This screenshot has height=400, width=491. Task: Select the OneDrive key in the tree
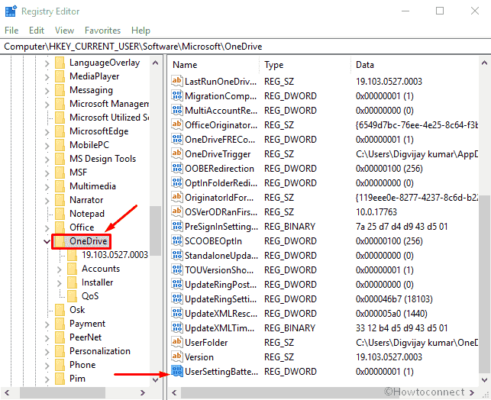click(x=88, y=241)
